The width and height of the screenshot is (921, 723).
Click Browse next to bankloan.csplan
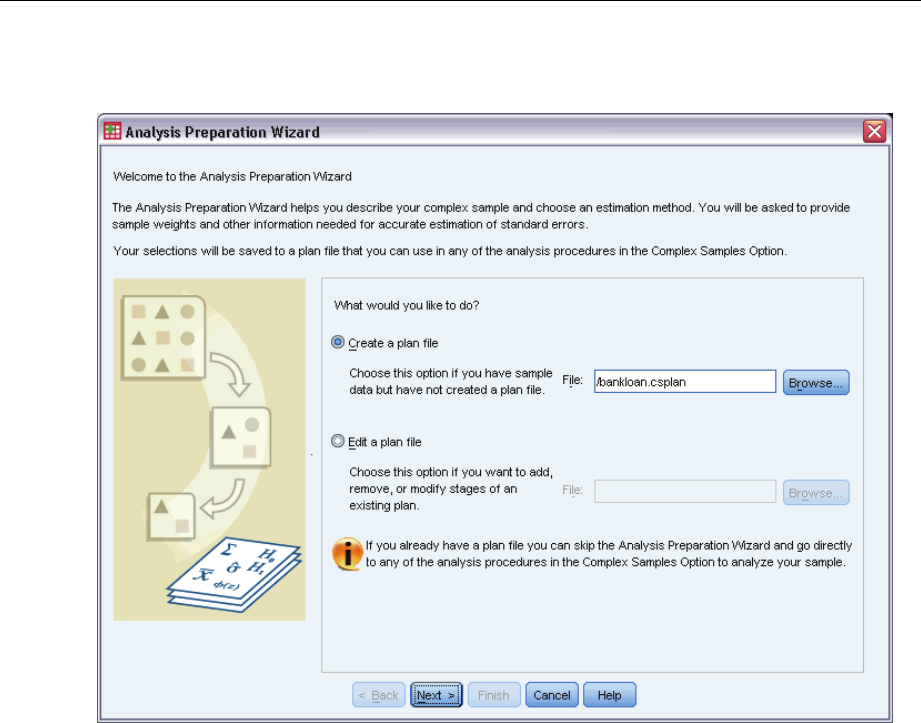click(816, 382)
